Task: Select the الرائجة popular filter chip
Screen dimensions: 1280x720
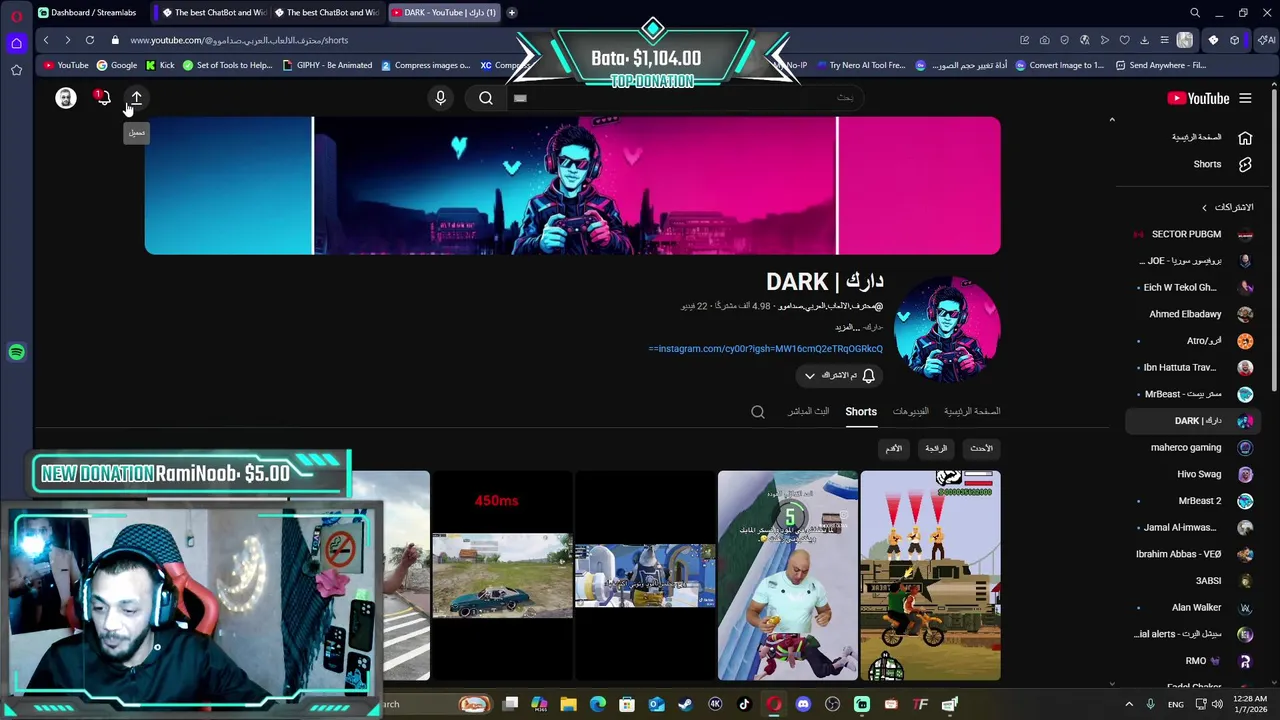Action: coord(936,448)
